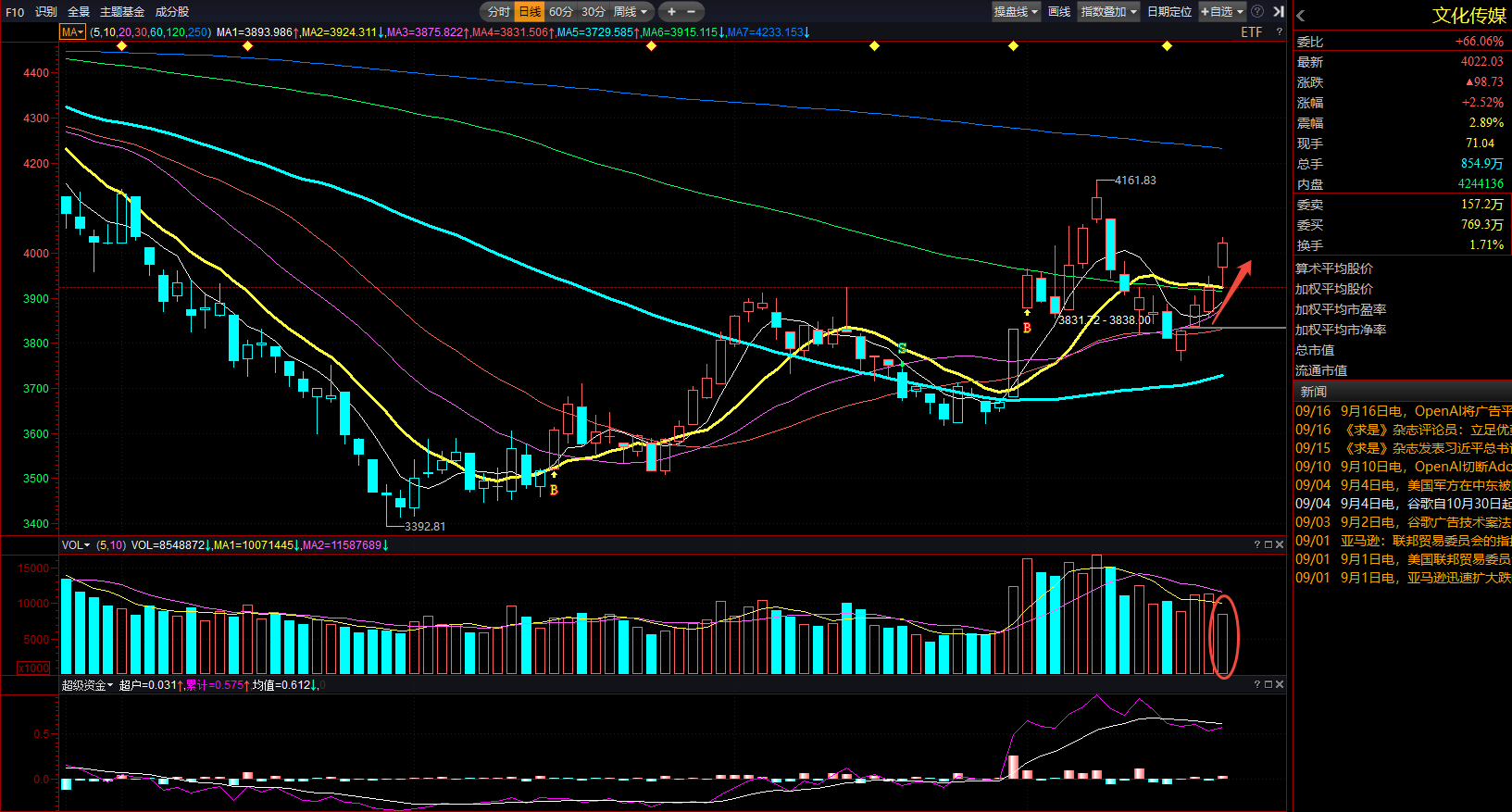Viewport: 1512px width, 812px height.
Task: Jump to latest bar using skip-to-end icon
Action: tap(1279, 11)
